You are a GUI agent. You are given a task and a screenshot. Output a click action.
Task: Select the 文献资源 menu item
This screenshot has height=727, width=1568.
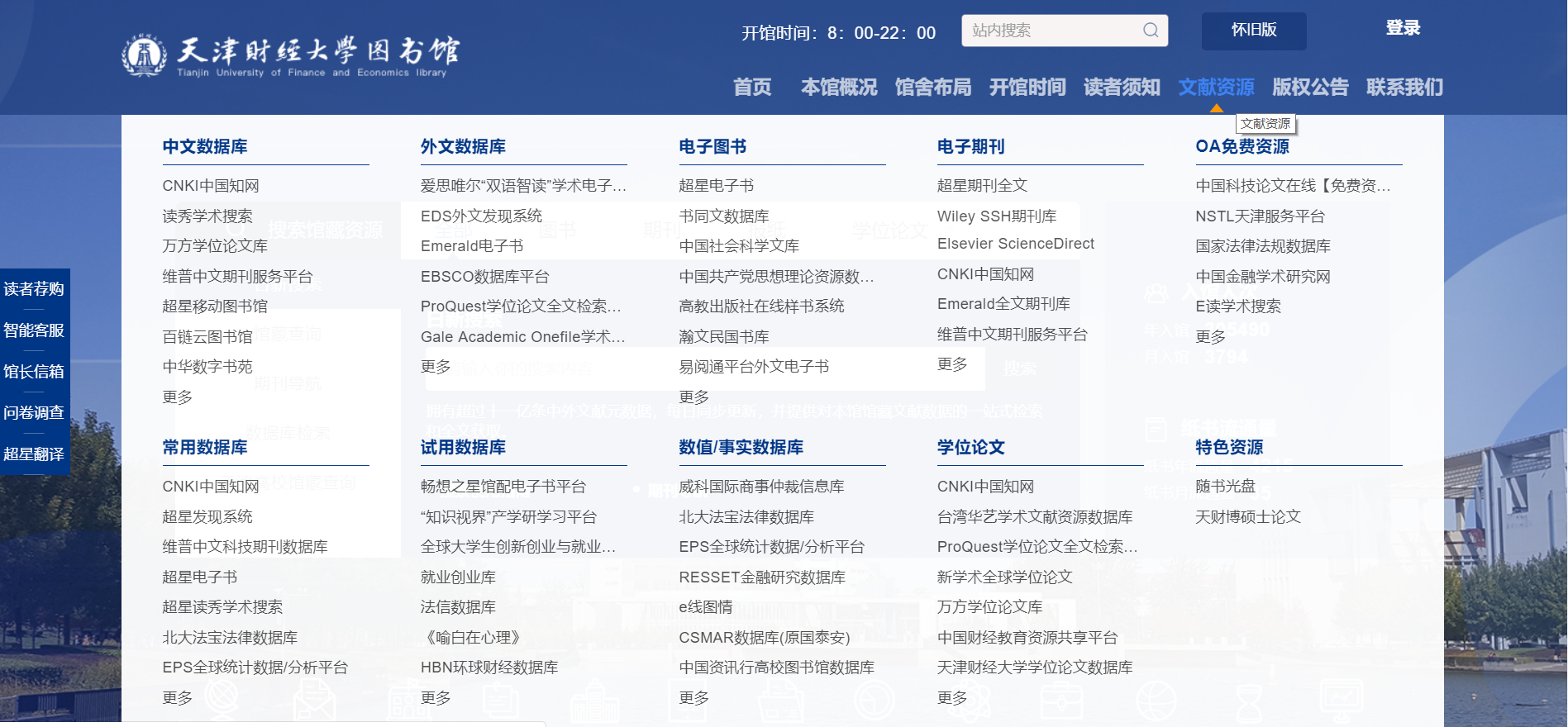[1216, 87]
